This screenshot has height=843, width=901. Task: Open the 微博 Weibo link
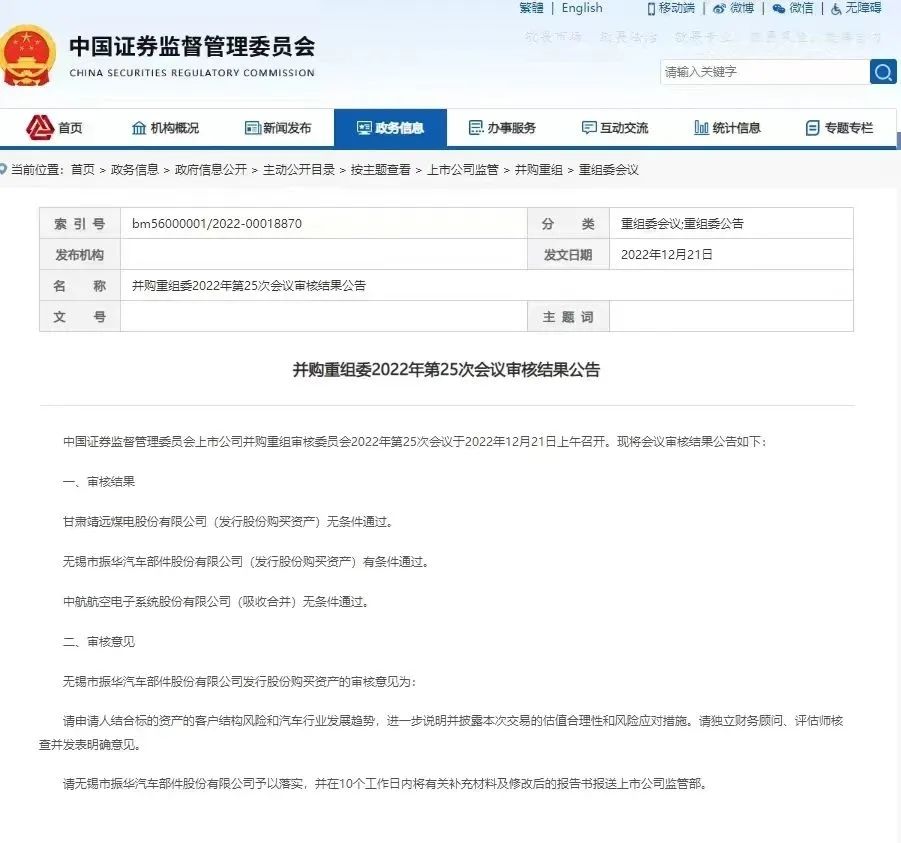click(734, 9)
